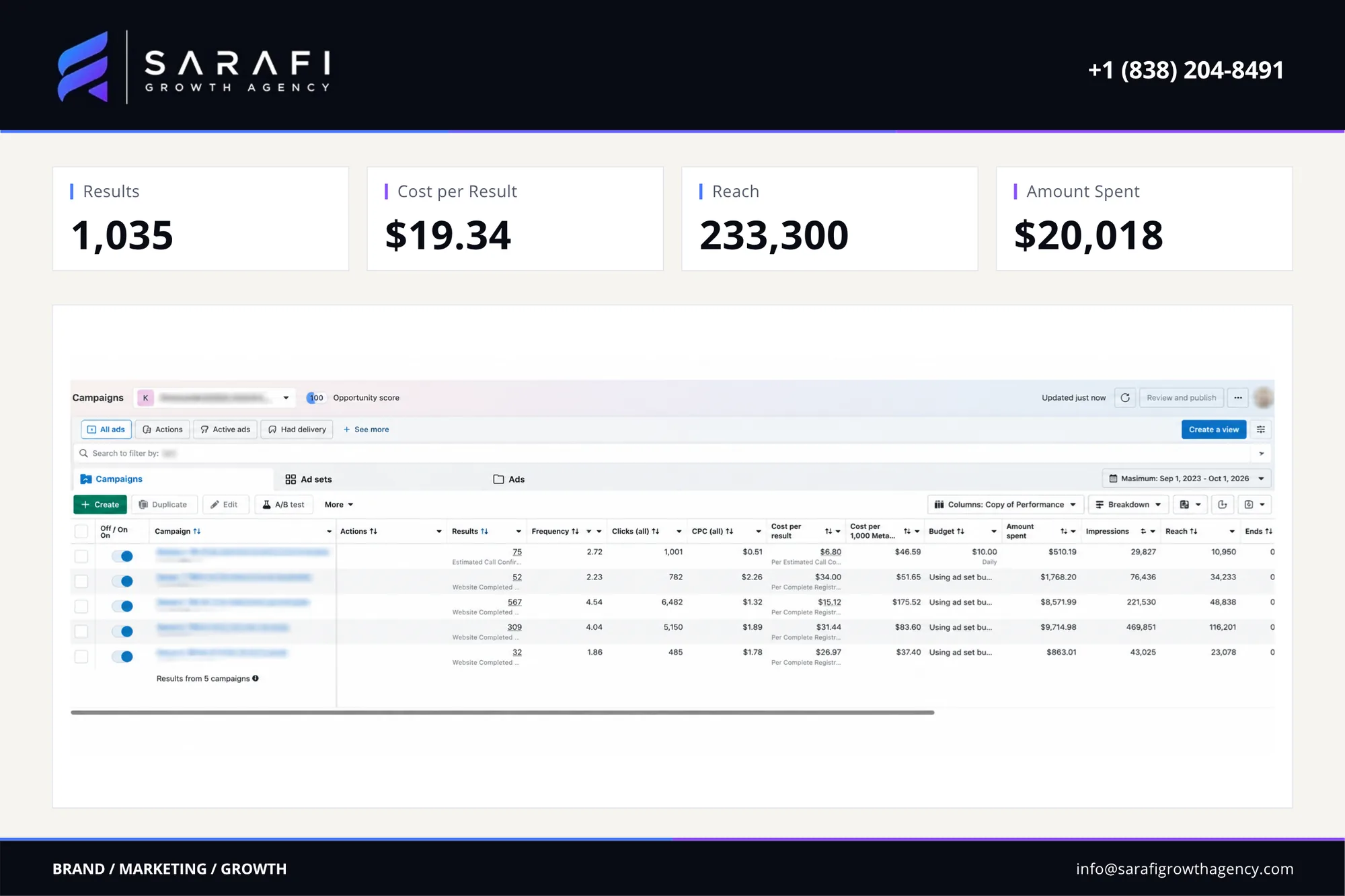The image size is (1345, 896).
Task: Check the box for campaign with 52 results
Action: 81,581
